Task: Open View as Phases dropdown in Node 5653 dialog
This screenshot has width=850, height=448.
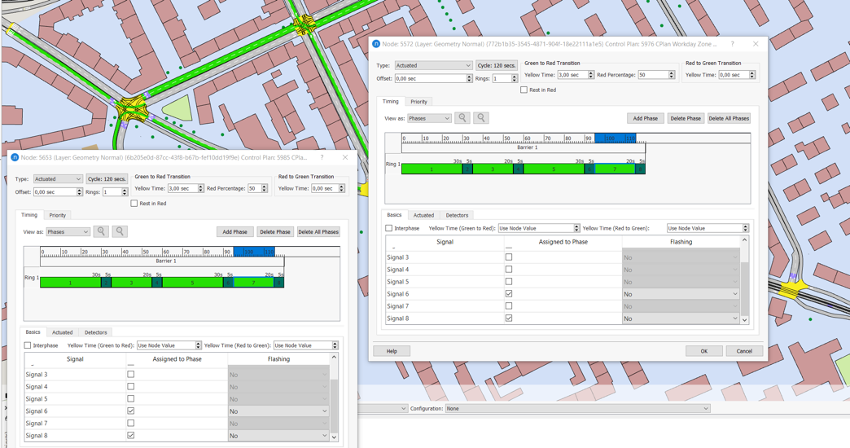Action: pos(67,232)
